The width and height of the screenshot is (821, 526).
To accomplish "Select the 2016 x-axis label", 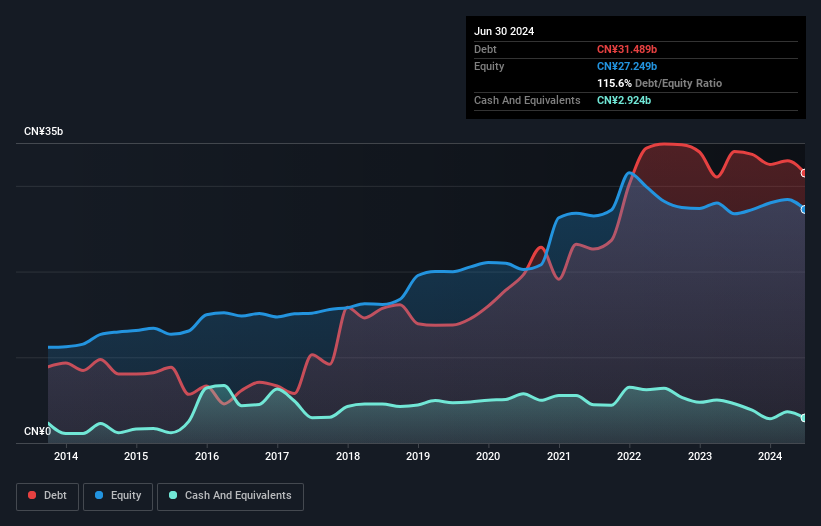I will point(207,457).
